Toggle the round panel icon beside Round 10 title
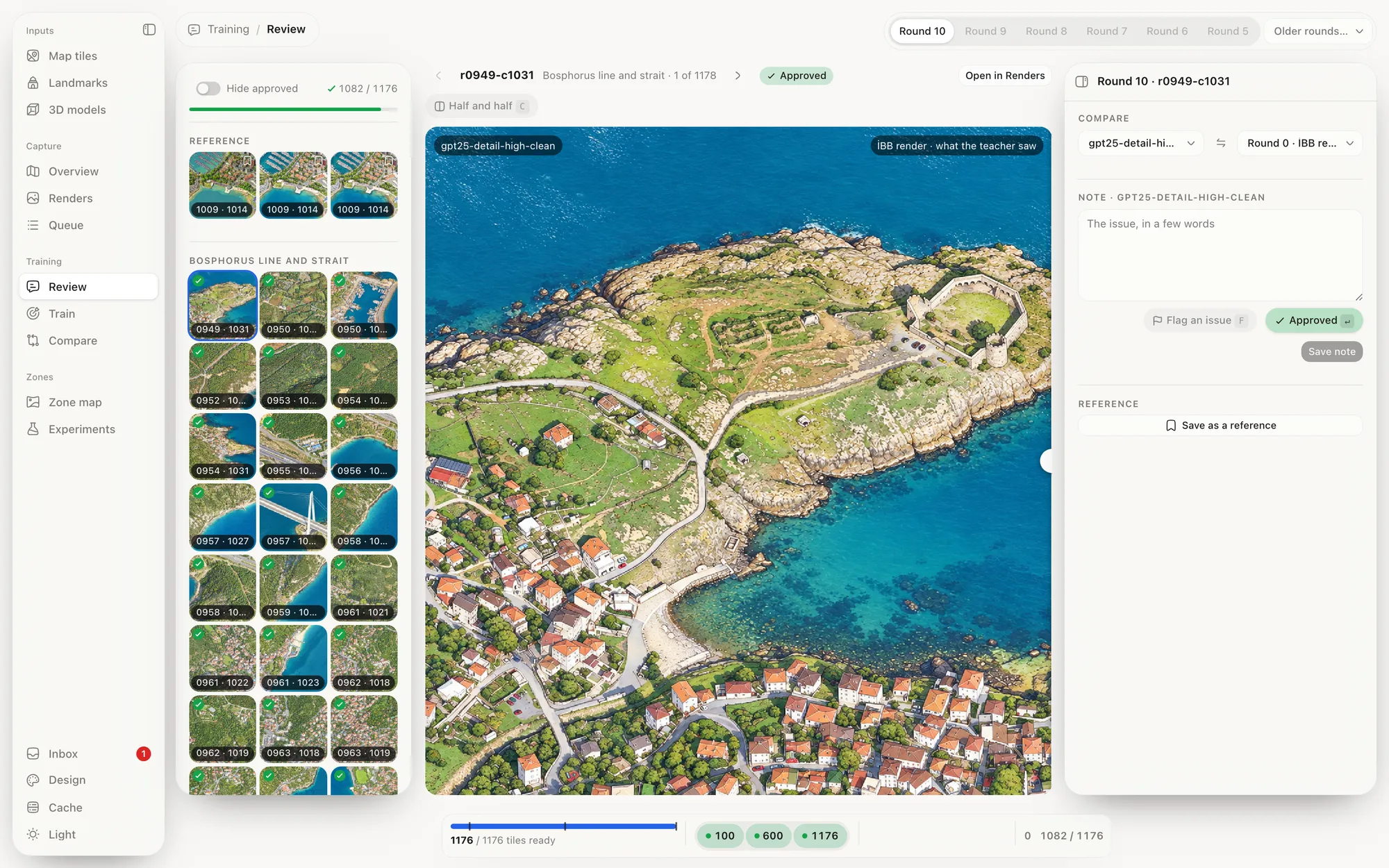Viewport: 1389px width, 868px height. pyautogui.click(x=1081, y=81)
